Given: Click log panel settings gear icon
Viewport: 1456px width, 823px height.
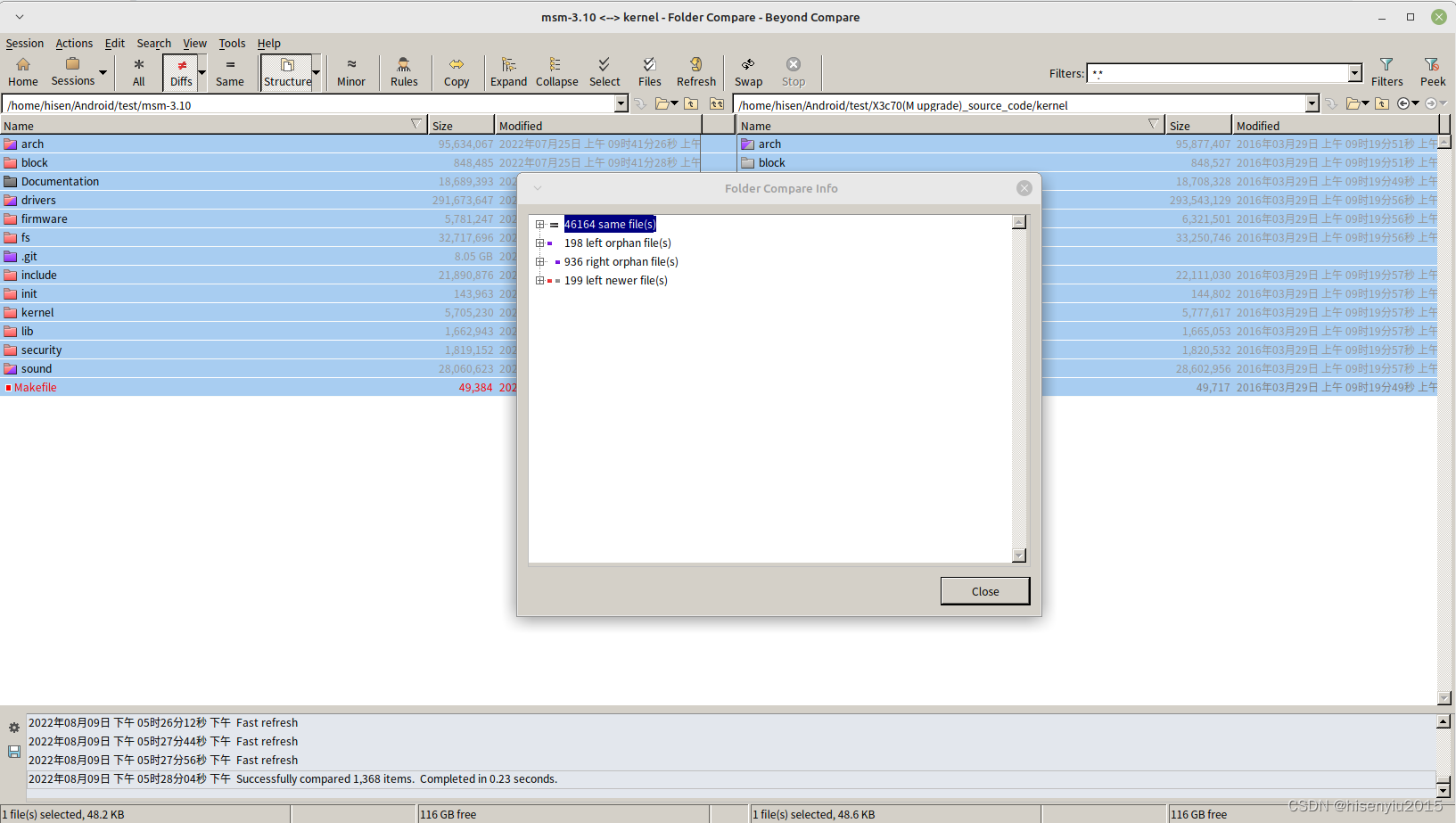Looking at the screenshot, I should coord(14,728).
